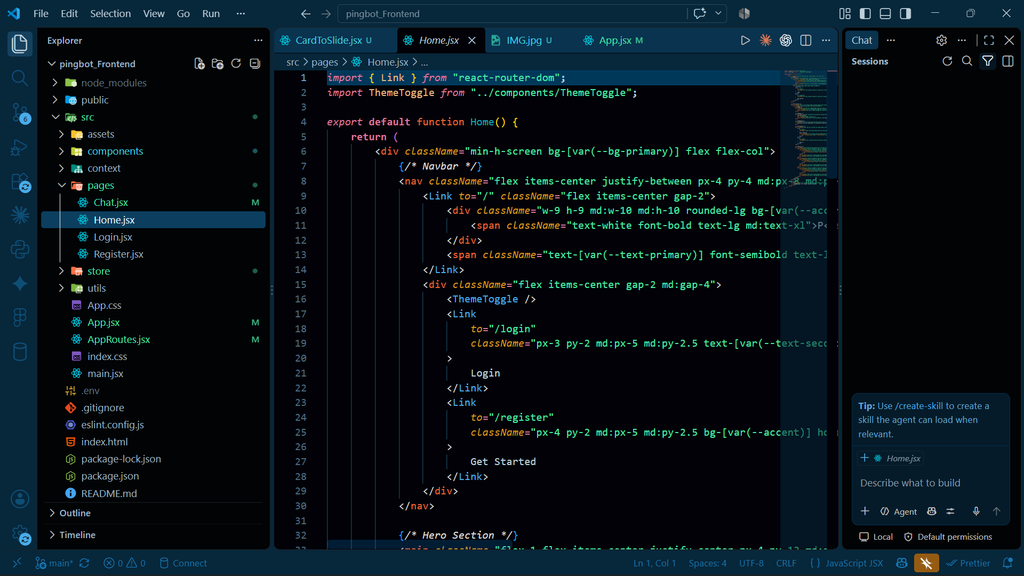Open the Run menu
Viewport: 1024px width, 576px height.
pyautogui.click(x=210, y=13)
